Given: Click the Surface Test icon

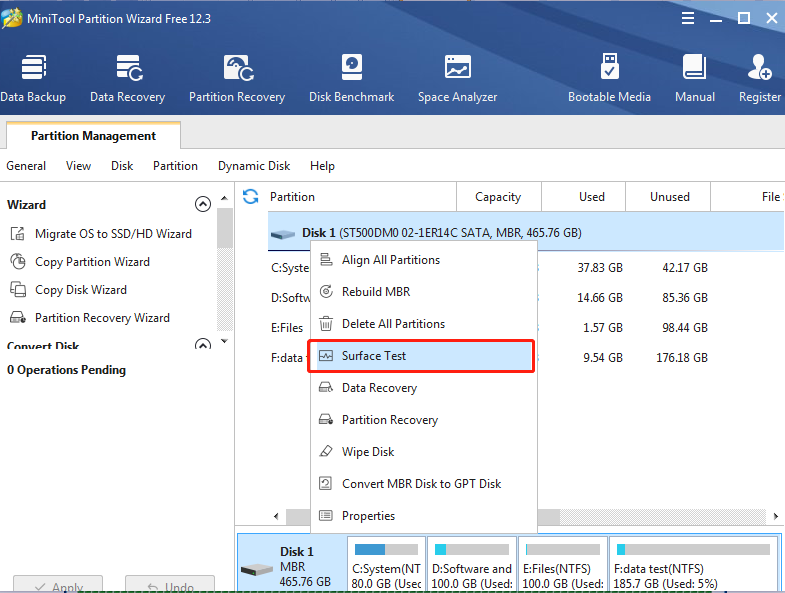Looking at the screenshot, I should coord(326,356).
